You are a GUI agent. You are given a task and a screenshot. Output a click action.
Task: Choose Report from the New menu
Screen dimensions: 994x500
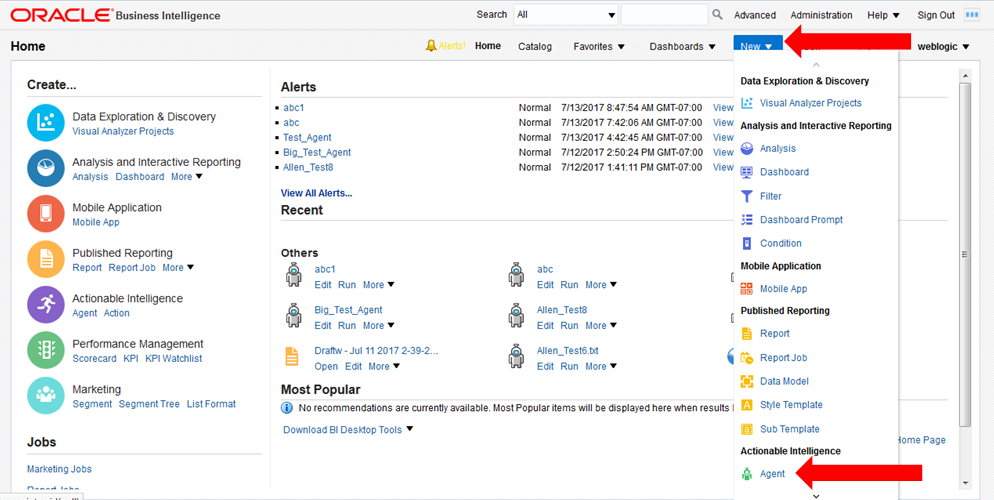775,333
